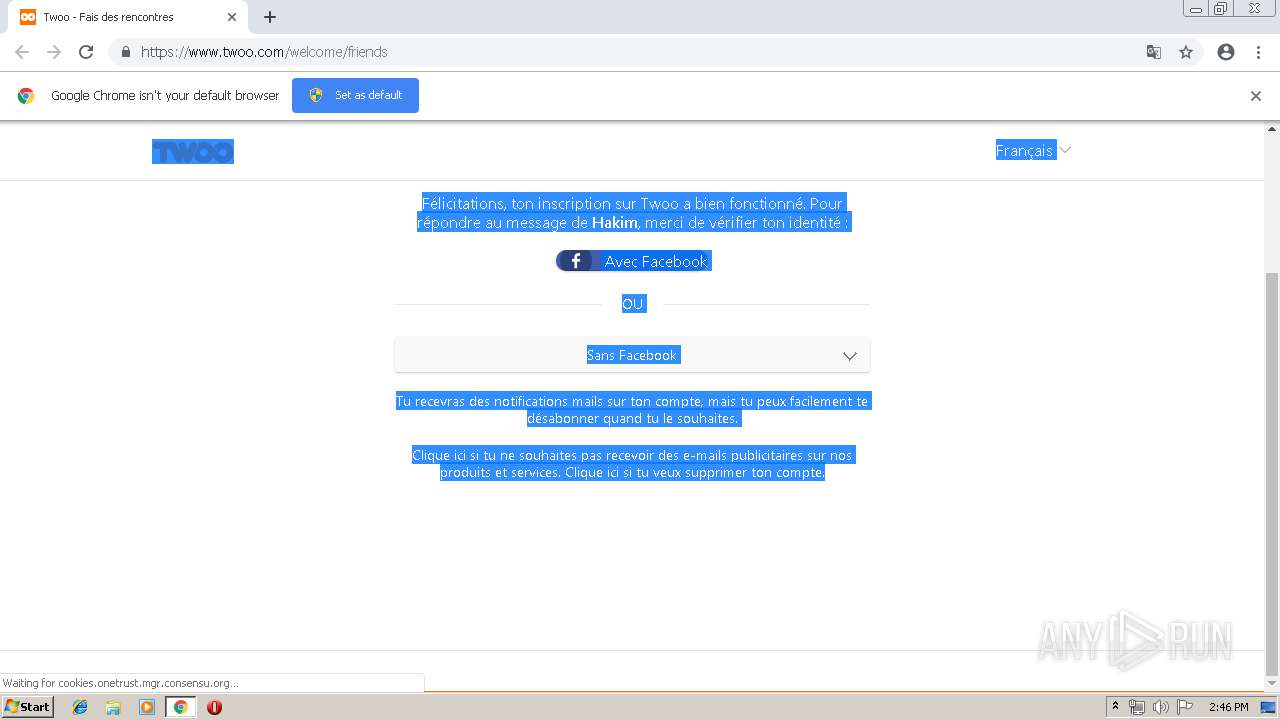Verify identity with Avec Facebook button
Screen dimensions: 1280x720
[x=634, y=261]
